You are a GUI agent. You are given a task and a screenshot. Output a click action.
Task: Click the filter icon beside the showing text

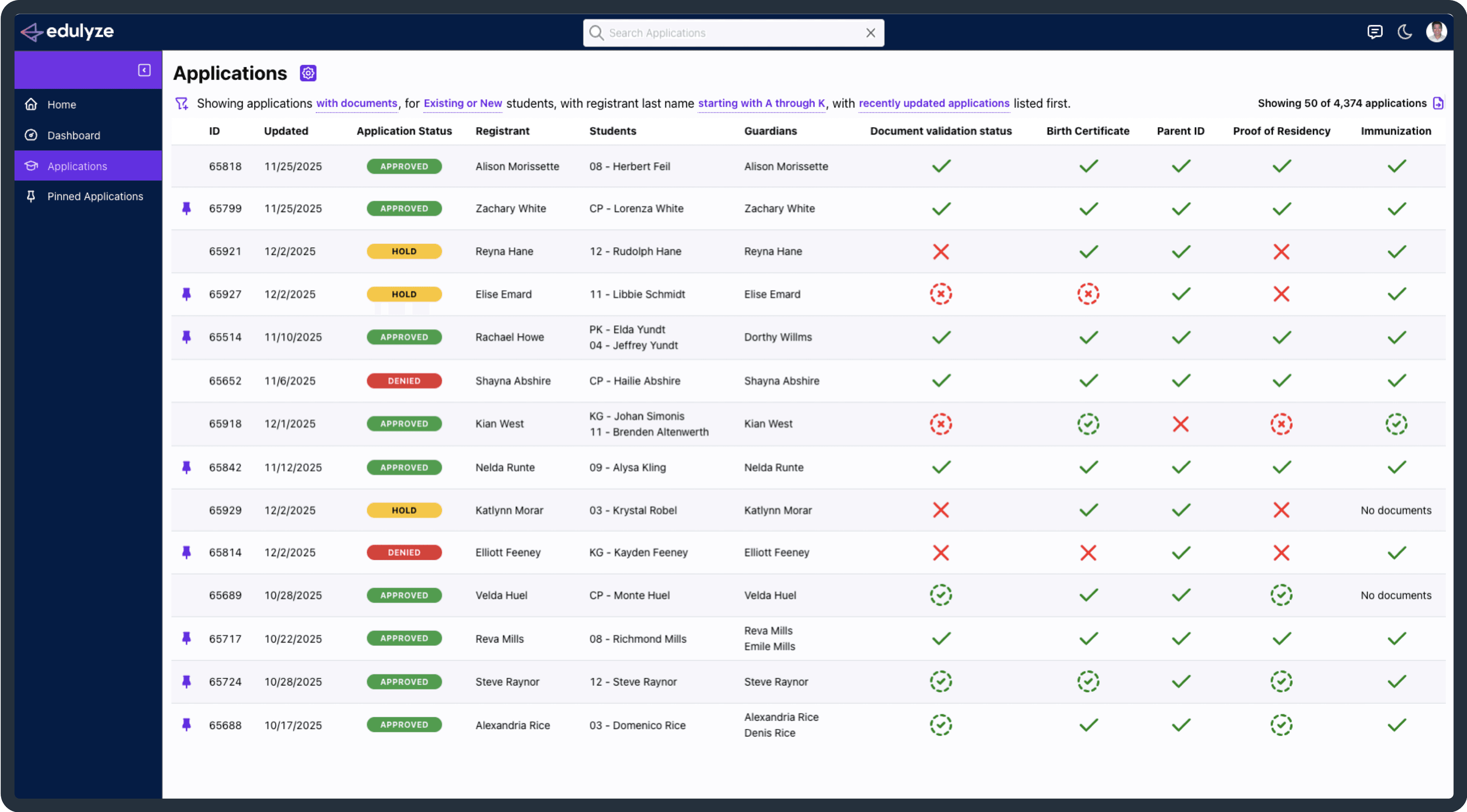click(181, 103)
